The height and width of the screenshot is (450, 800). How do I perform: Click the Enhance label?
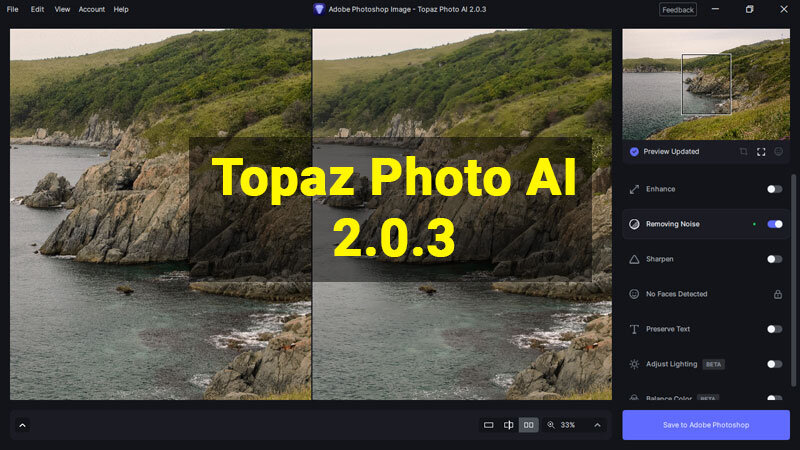(660, 189)
